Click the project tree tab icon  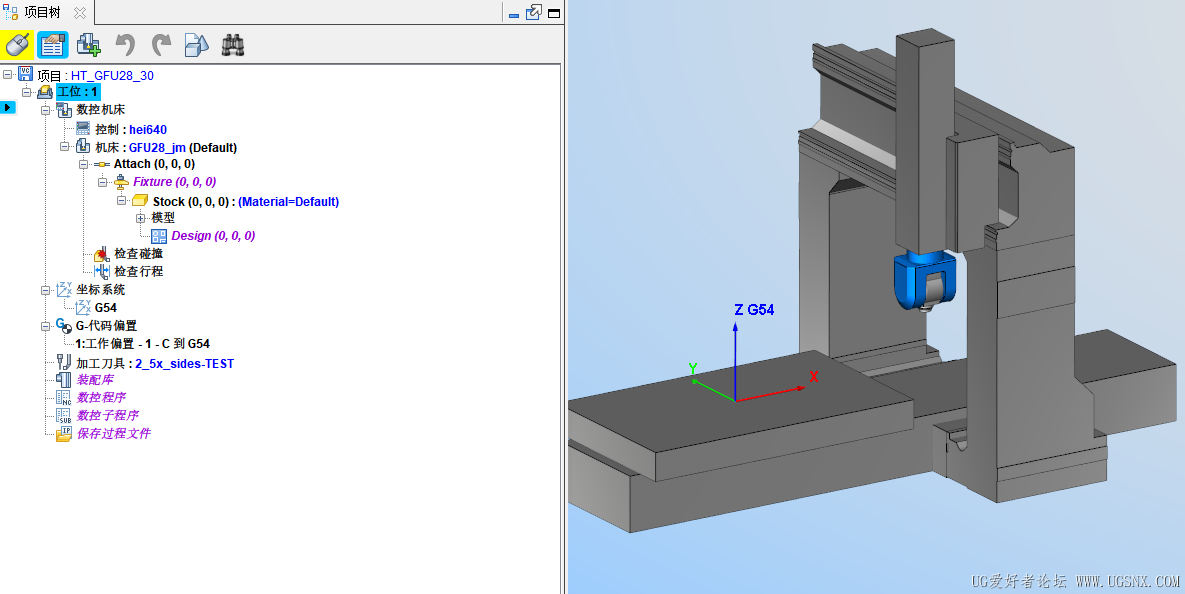tap(11, 12)
